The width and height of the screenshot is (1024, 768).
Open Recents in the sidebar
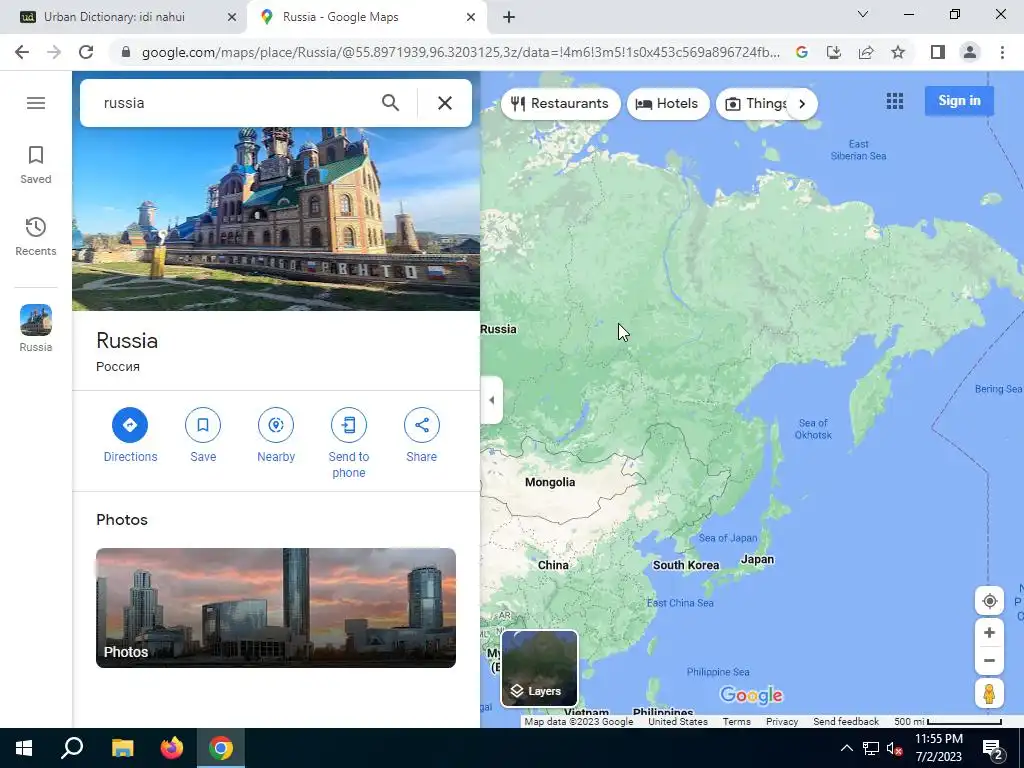(36, 236)
